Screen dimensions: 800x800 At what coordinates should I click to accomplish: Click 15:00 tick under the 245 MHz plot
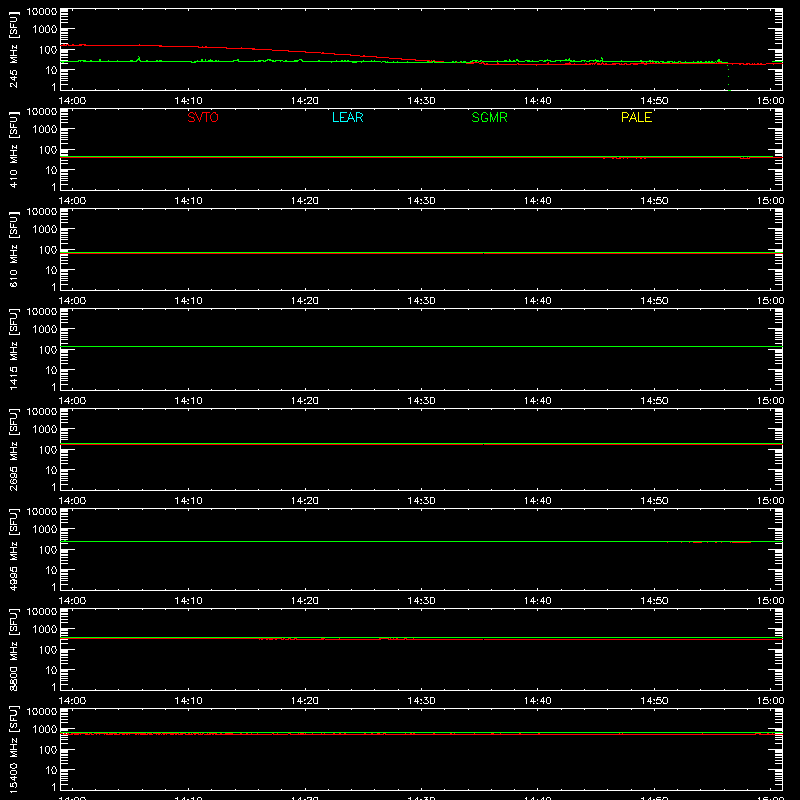click(x=770, y=101)
